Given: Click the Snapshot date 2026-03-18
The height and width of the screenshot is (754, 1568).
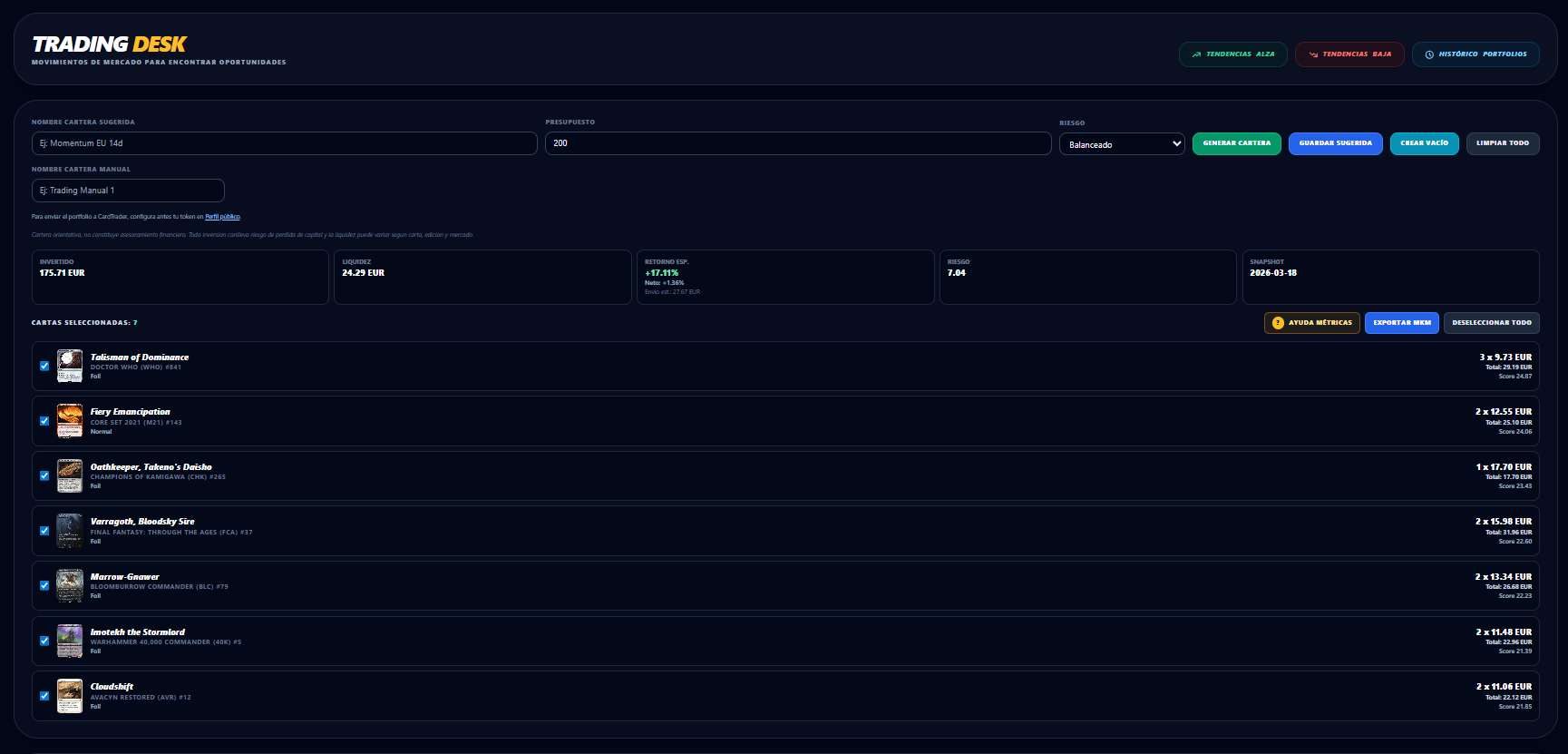Looking at the screenshot, I should [1273, 273].
